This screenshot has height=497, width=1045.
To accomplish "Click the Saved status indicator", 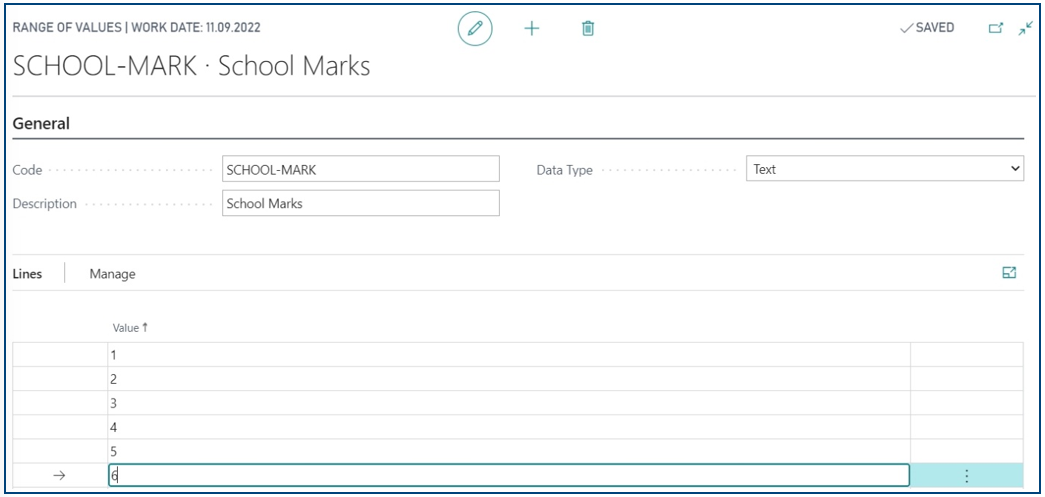I will (927, 28).
